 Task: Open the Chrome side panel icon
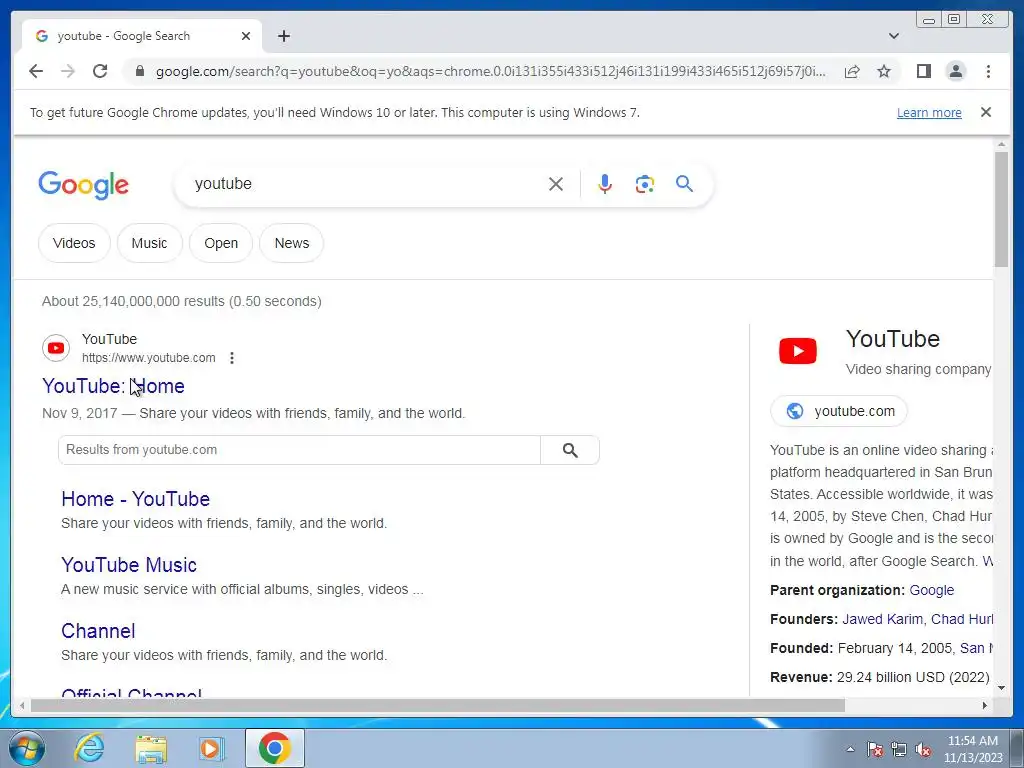coord(923,71)
